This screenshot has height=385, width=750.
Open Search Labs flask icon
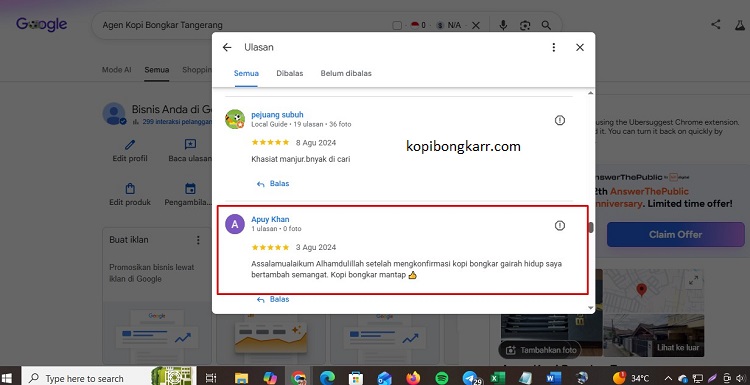point(740,25)
